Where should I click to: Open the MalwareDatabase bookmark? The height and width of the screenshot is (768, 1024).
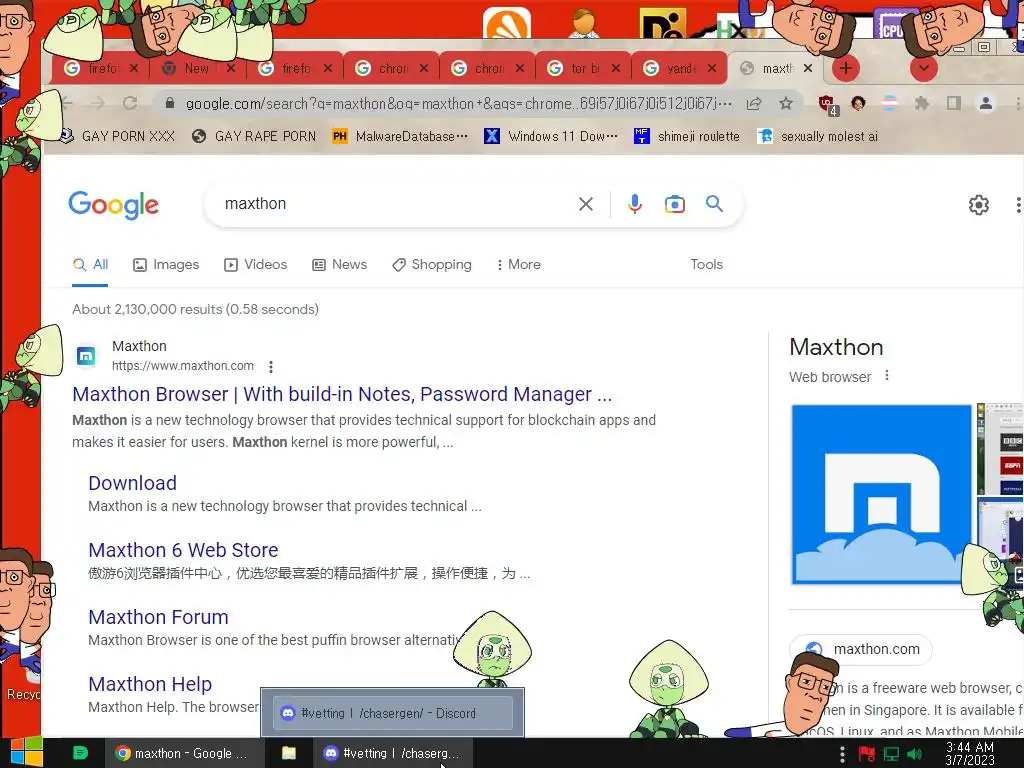pyautogui.click(x=400, y=136)
